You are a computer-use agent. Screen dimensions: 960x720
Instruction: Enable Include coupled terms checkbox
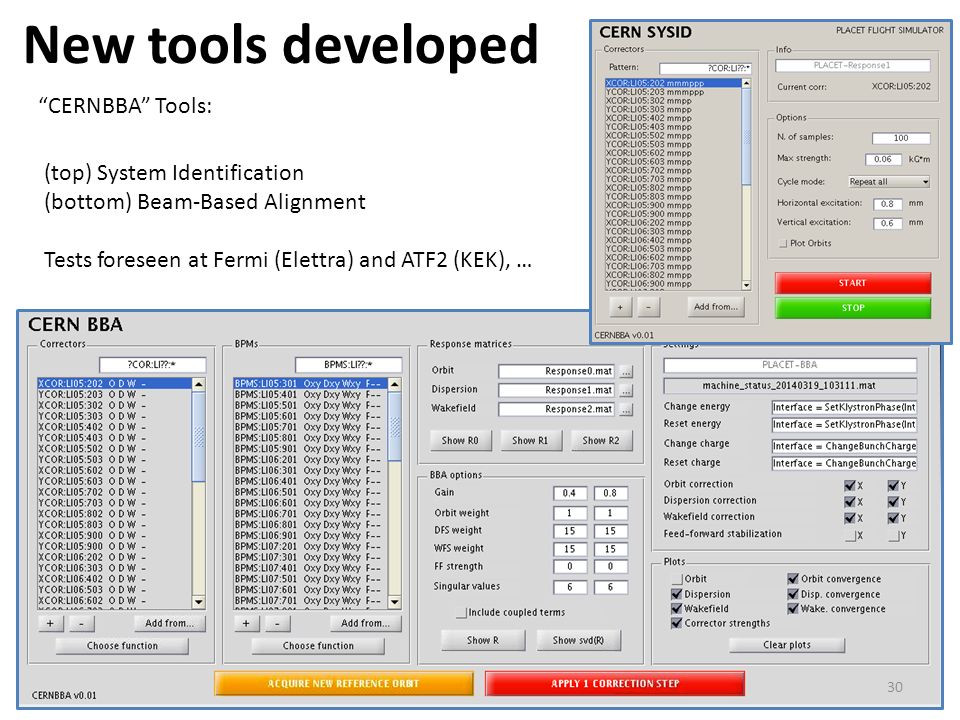coord(461,612)
